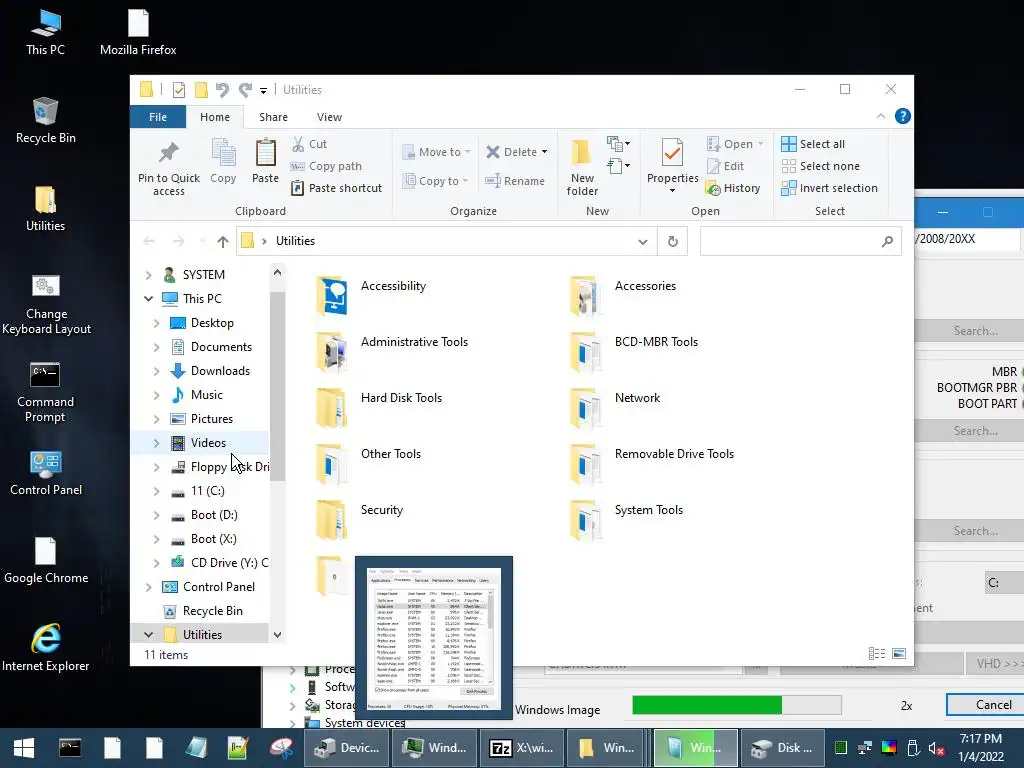
Task: Expand the 11 (C:) drive node
Action: pos(156,491)
